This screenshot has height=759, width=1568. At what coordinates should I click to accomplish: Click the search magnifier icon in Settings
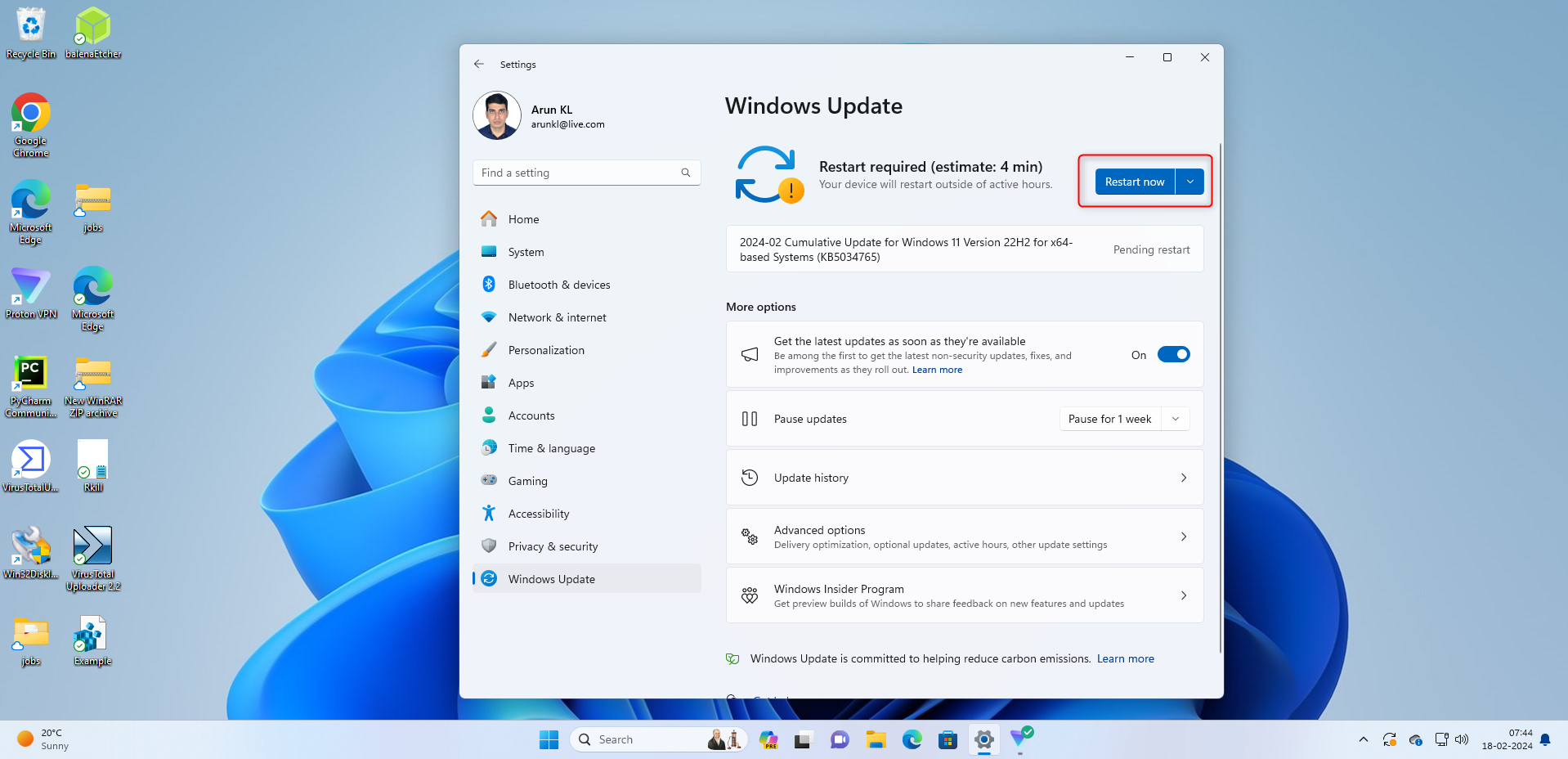point(686,173)
